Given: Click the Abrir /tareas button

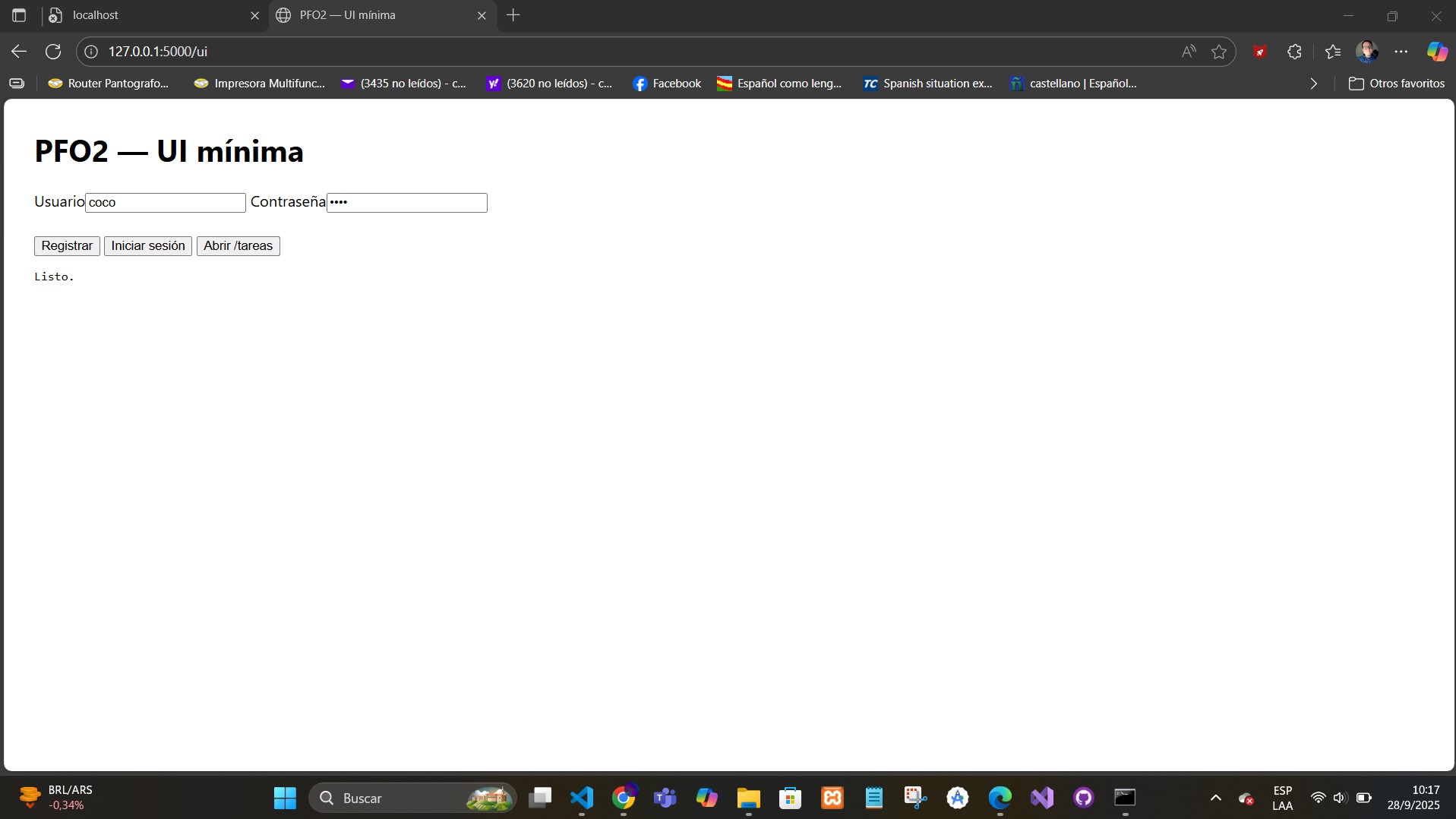Looking at the screenshot, I should (238, 246).
